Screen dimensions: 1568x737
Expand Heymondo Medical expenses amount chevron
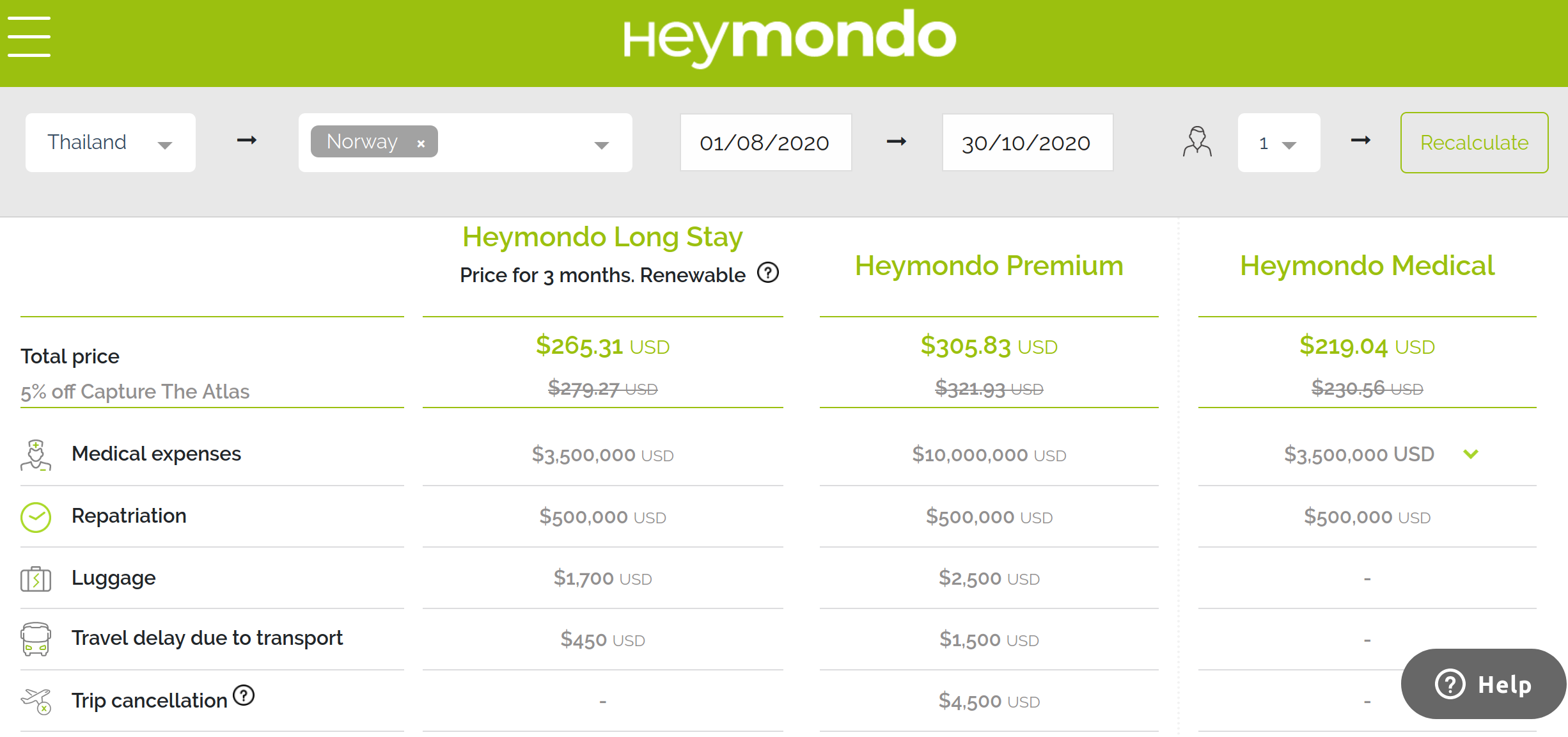[x=1471, y=454]
